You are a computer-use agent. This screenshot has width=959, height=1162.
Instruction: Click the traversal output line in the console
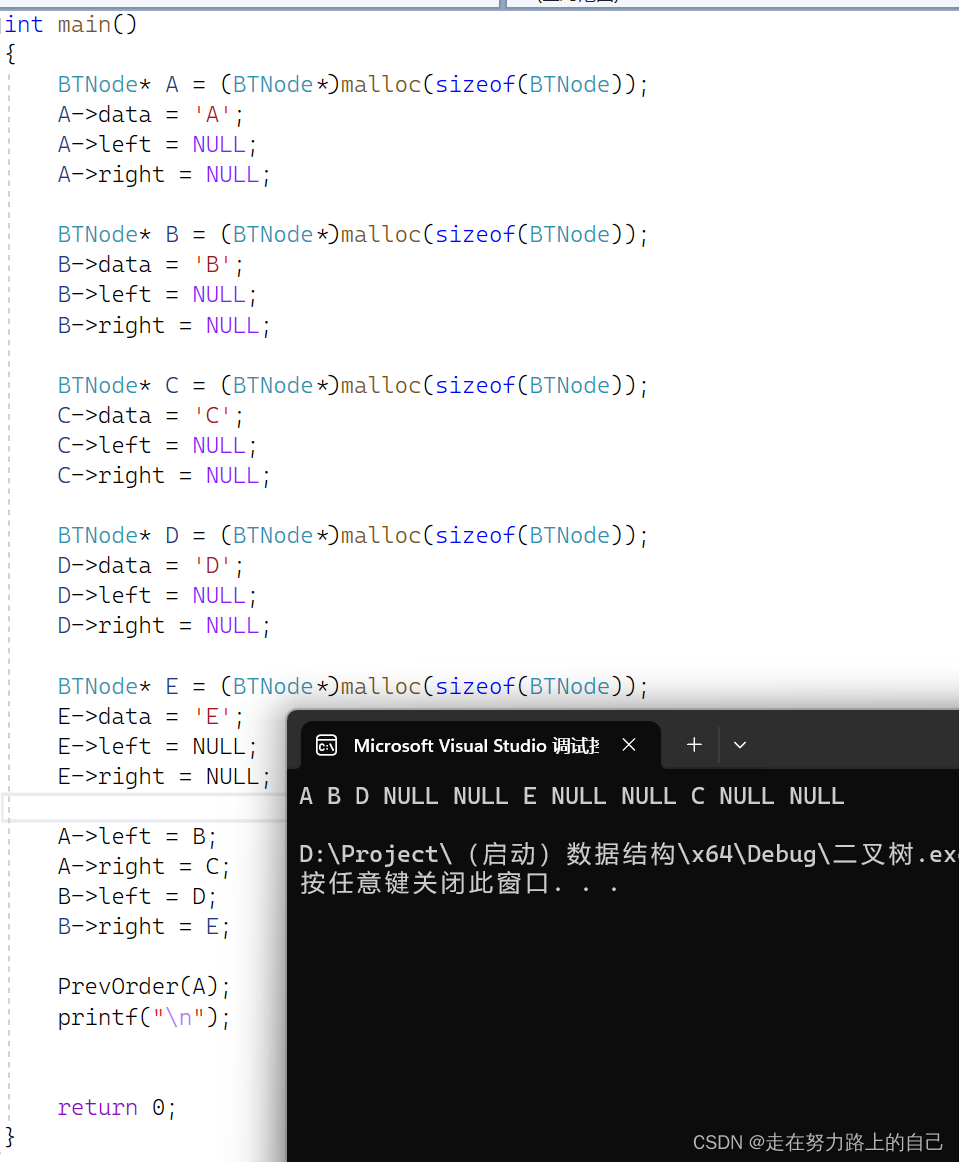click(571, 796)
